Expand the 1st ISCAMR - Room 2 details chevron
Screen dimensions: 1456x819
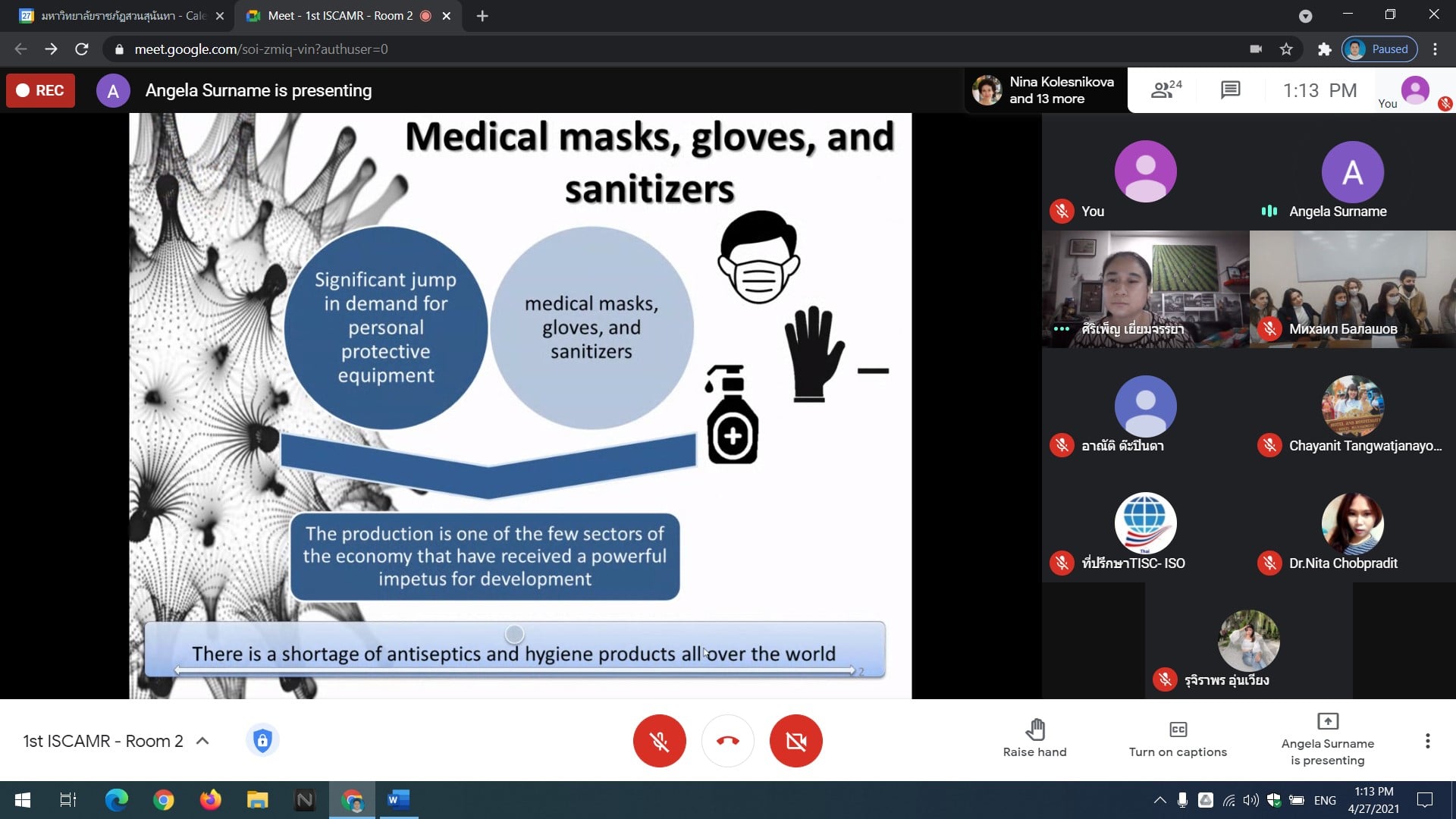[202, 741]
